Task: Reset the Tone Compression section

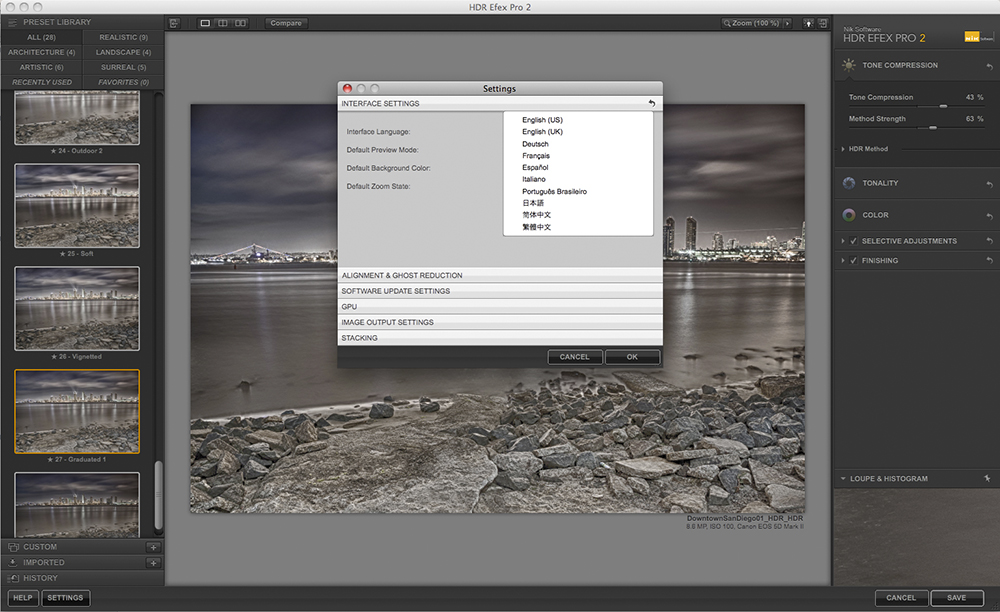Action: 988,66
